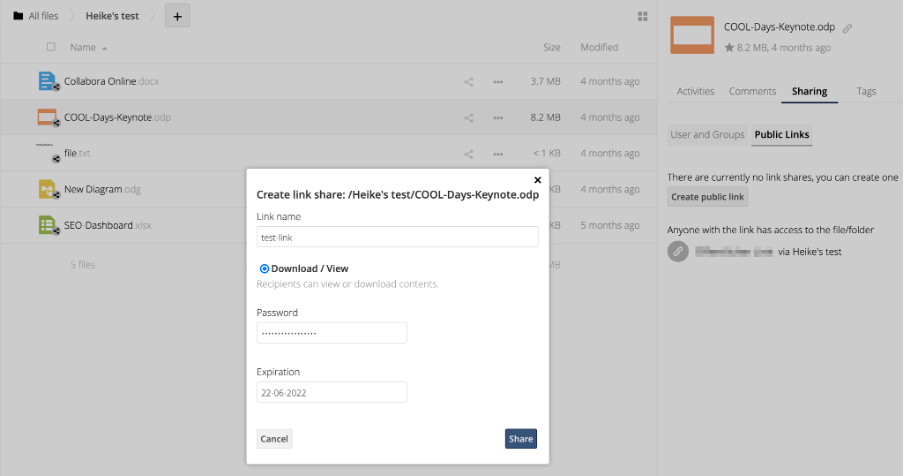The width and height of the screenshot is (904, 476).
Task: Select the User and Groups sharing tab
Action: point(707,135)
